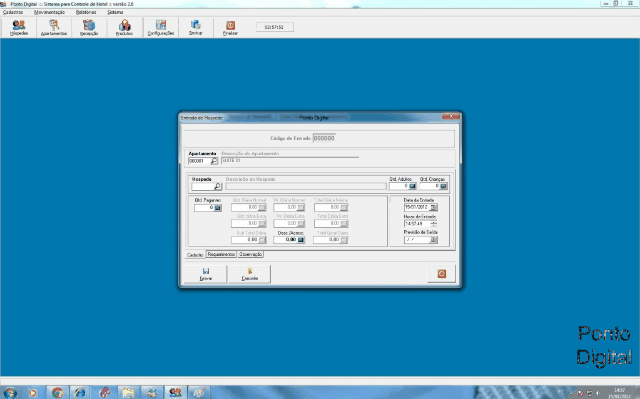
Task: Open the Sistema menu
Action: [x=115, y=12]
